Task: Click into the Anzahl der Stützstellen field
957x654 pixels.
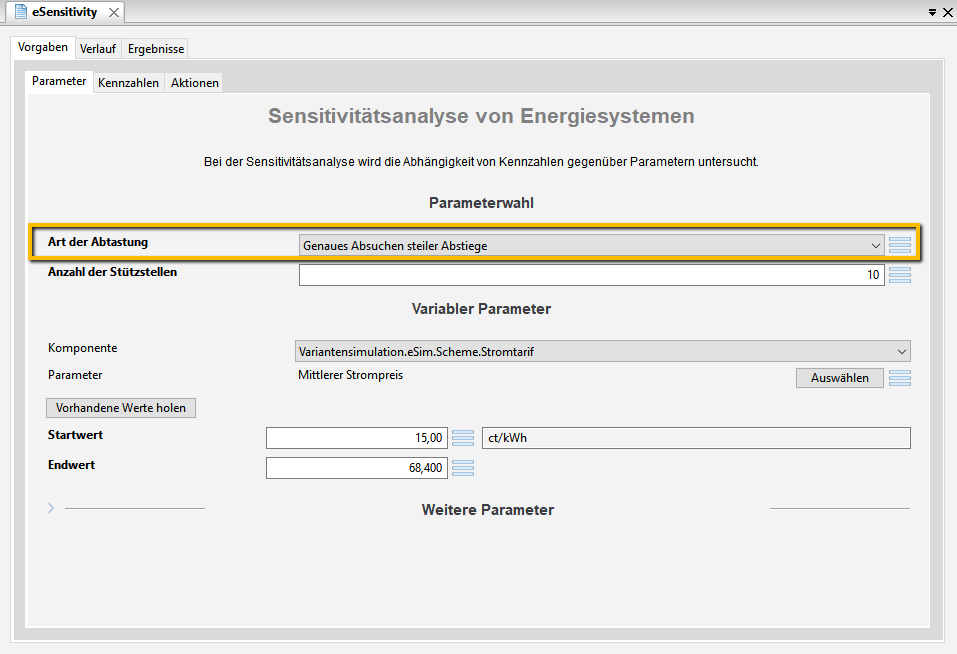Action: 591,275
